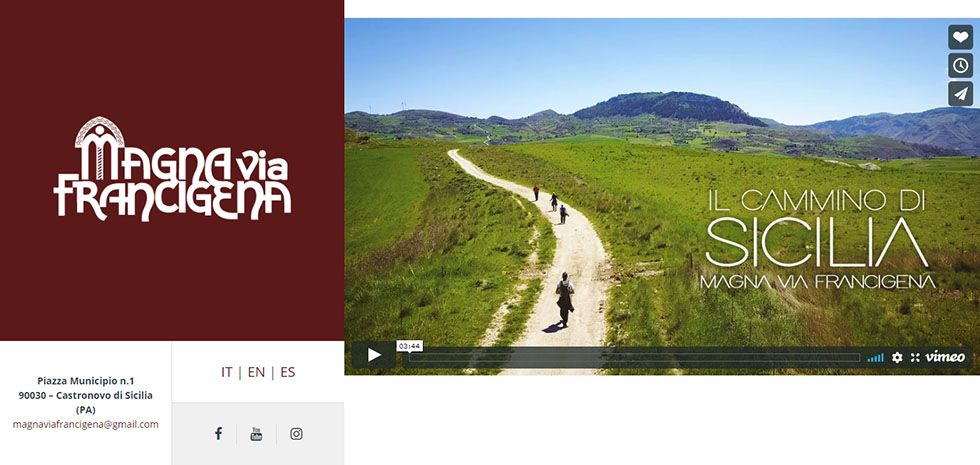Open the YouTube channel icon
The image size is (980, 465).
256,434
